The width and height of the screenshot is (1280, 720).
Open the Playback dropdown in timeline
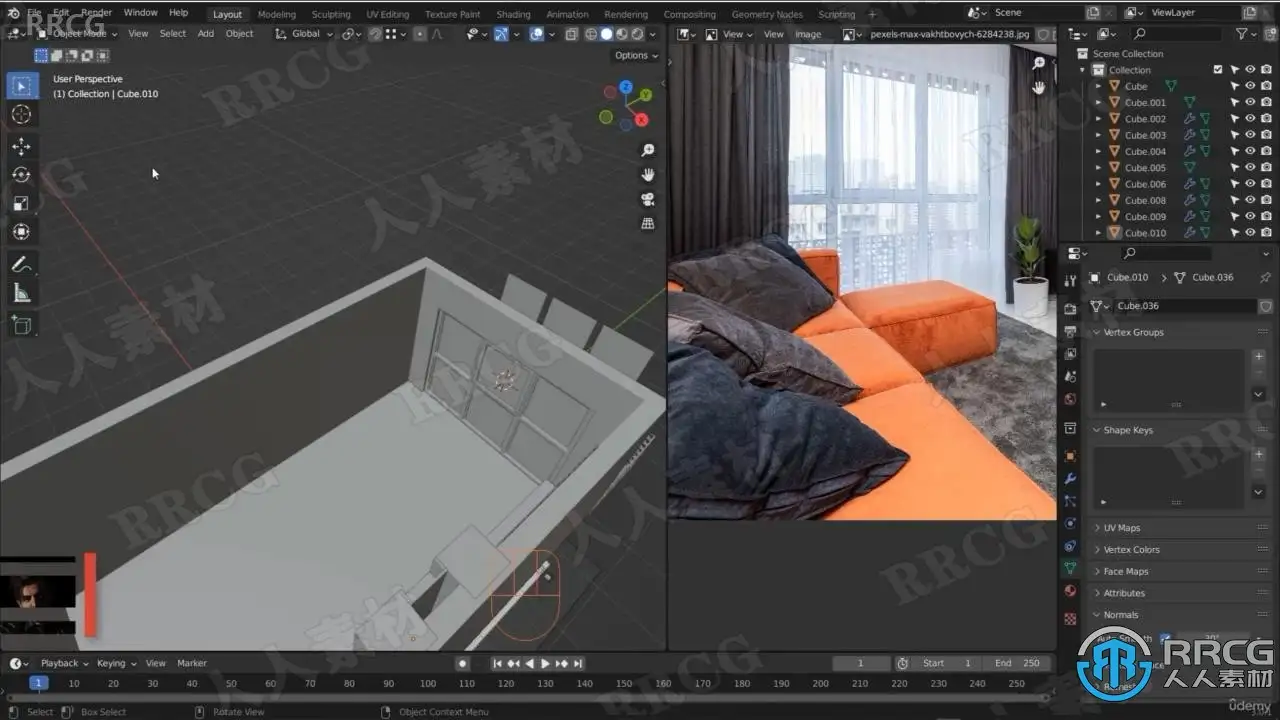[x=64, y=663]
